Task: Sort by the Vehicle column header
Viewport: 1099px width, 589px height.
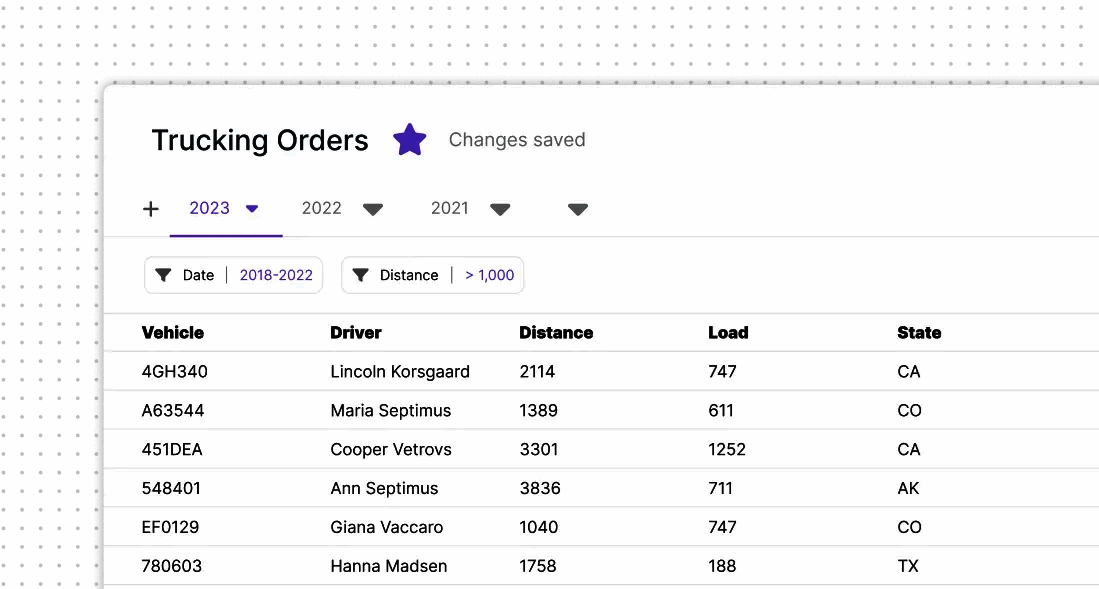Action: coord(173,333)
